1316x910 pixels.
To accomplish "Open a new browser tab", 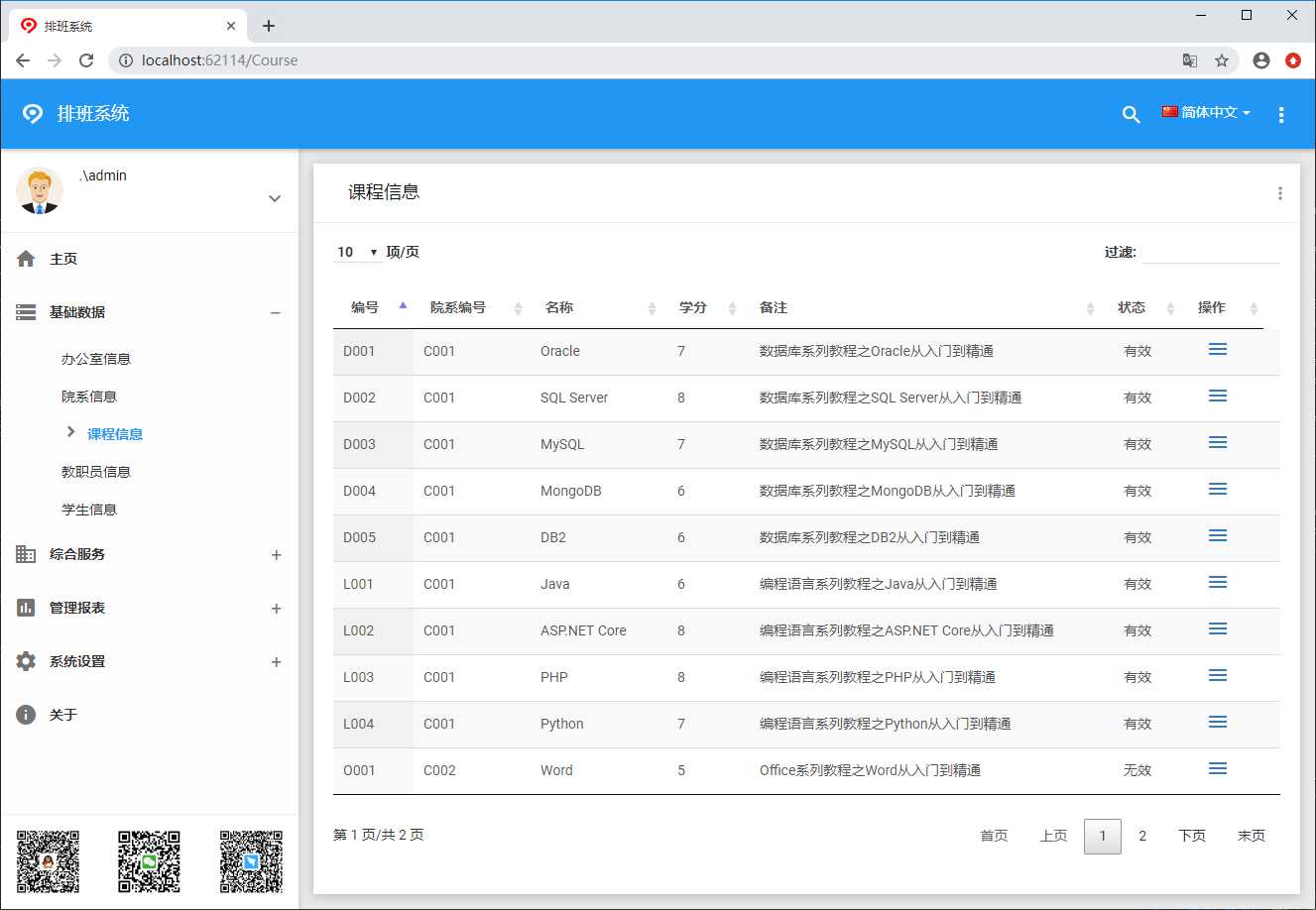I will [x=269, y=26].
